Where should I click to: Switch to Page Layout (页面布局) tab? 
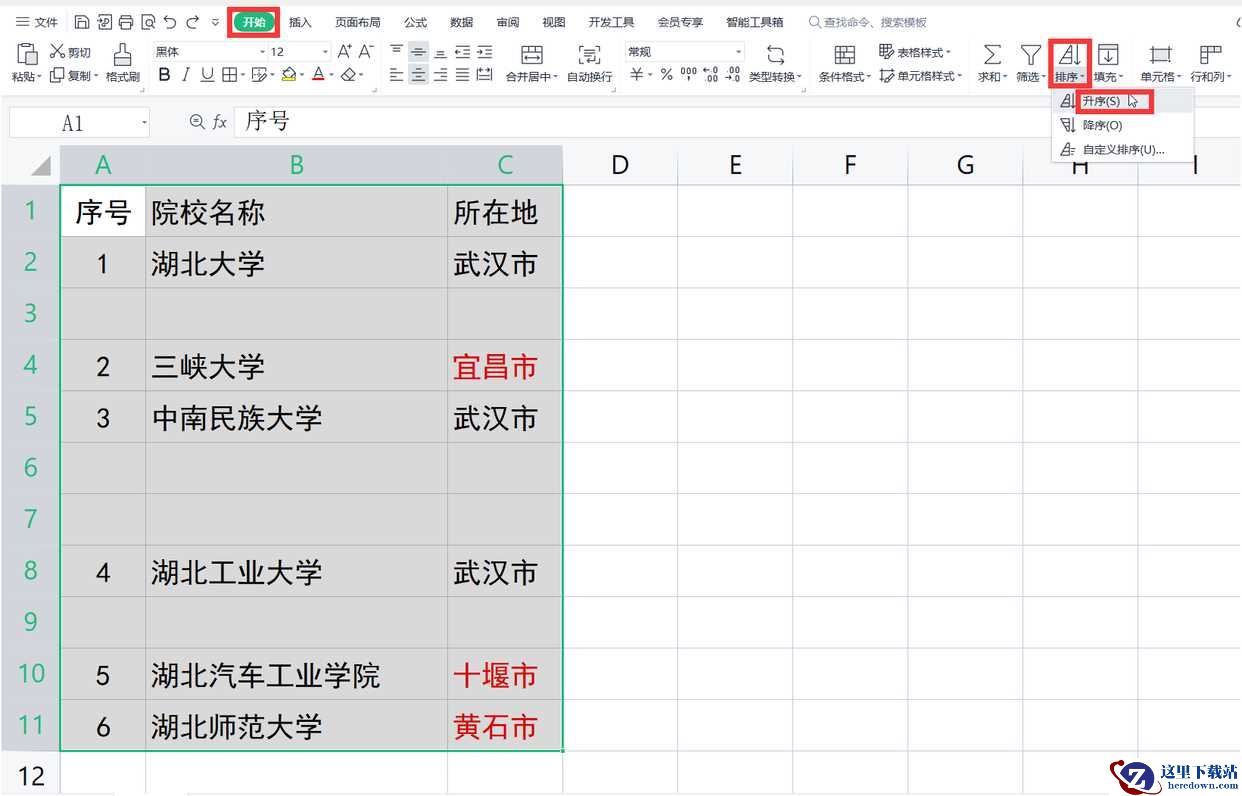click(357, 22)
